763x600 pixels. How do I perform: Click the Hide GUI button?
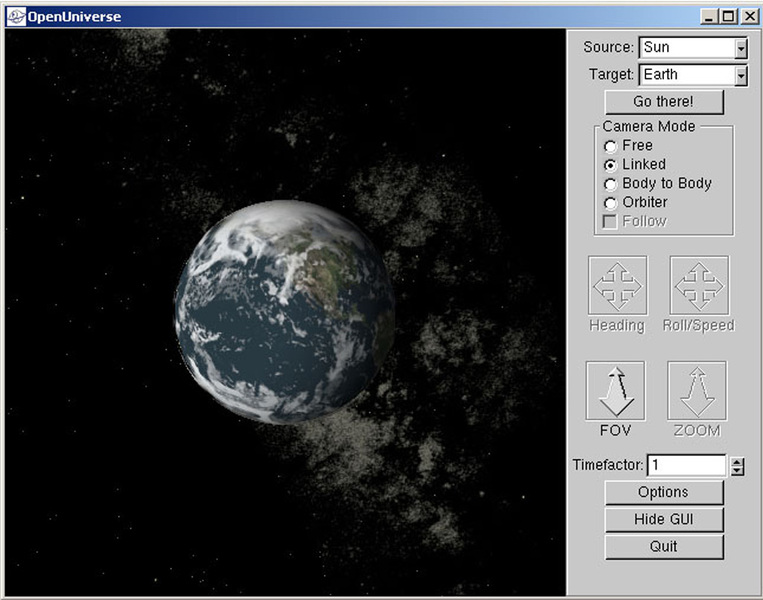pos(663,519)
